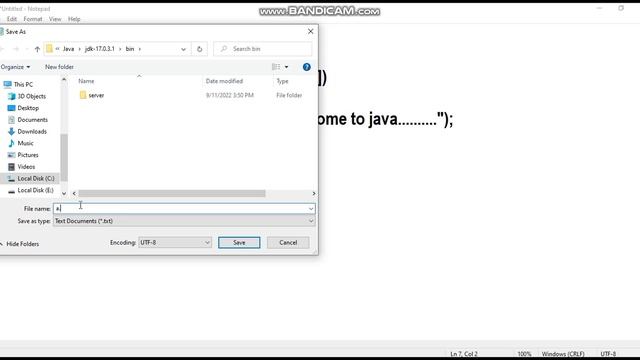Click UTF-8 in Notepad status bar
This screenshot has height=360, width=640.
(x=608, y=354)
